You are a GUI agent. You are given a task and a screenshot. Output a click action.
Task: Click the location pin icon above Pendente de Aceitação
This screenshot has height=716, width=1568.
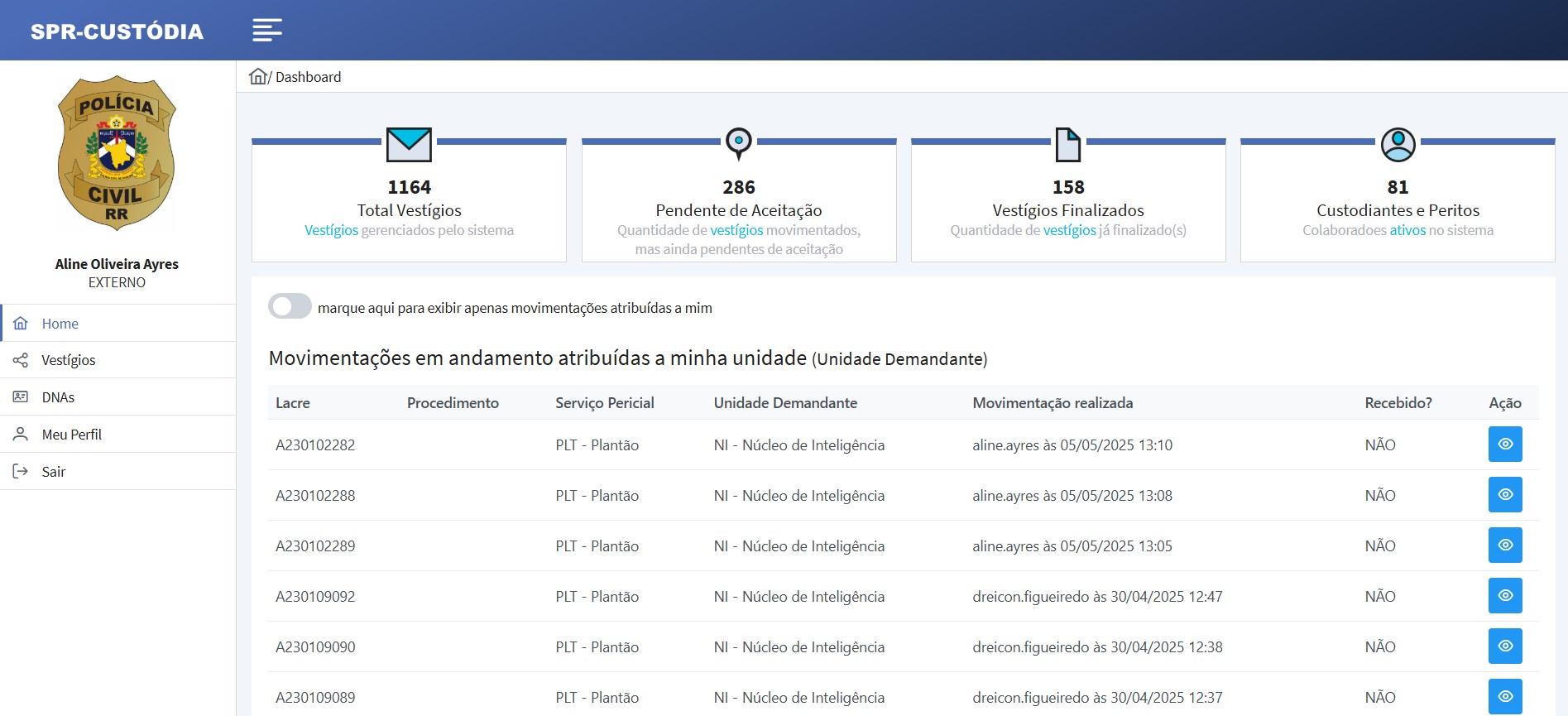click(739, 144)
